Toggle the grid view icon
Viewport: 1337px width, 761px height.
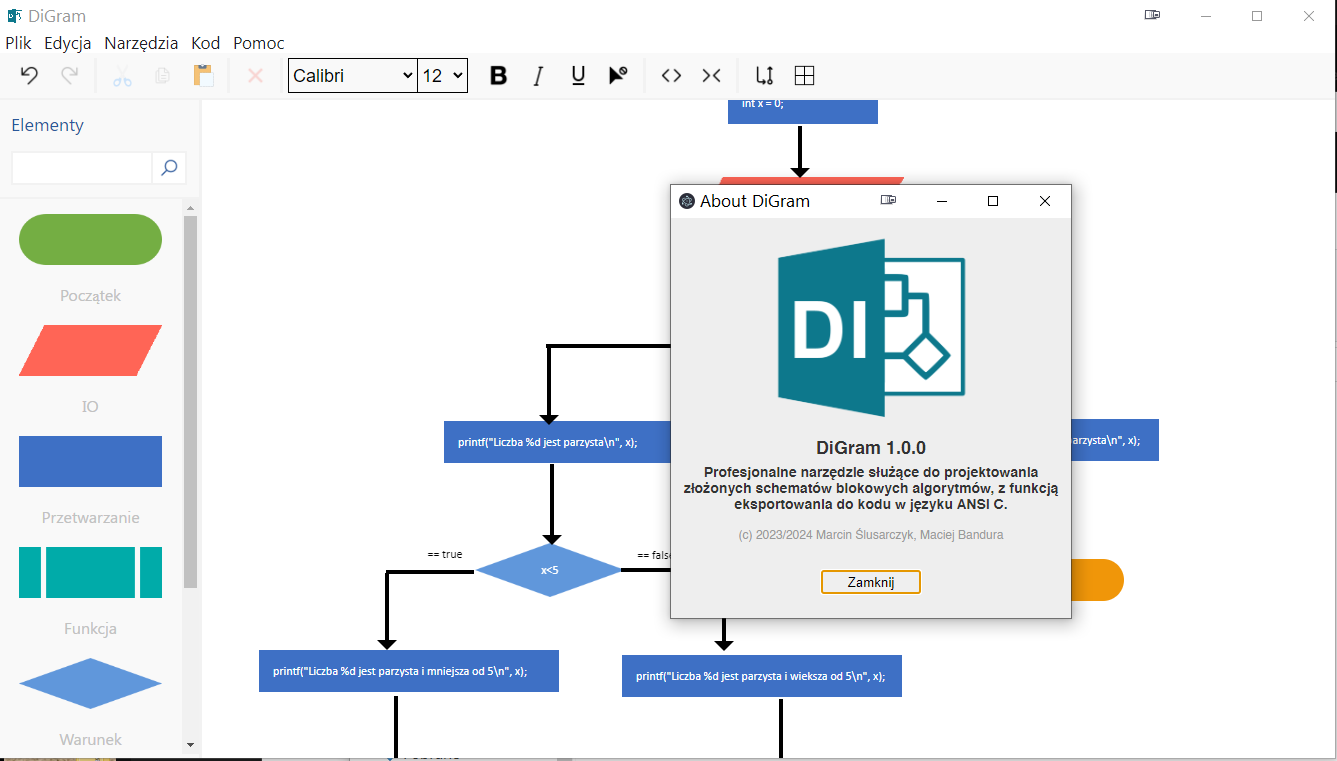coord(804,75)
